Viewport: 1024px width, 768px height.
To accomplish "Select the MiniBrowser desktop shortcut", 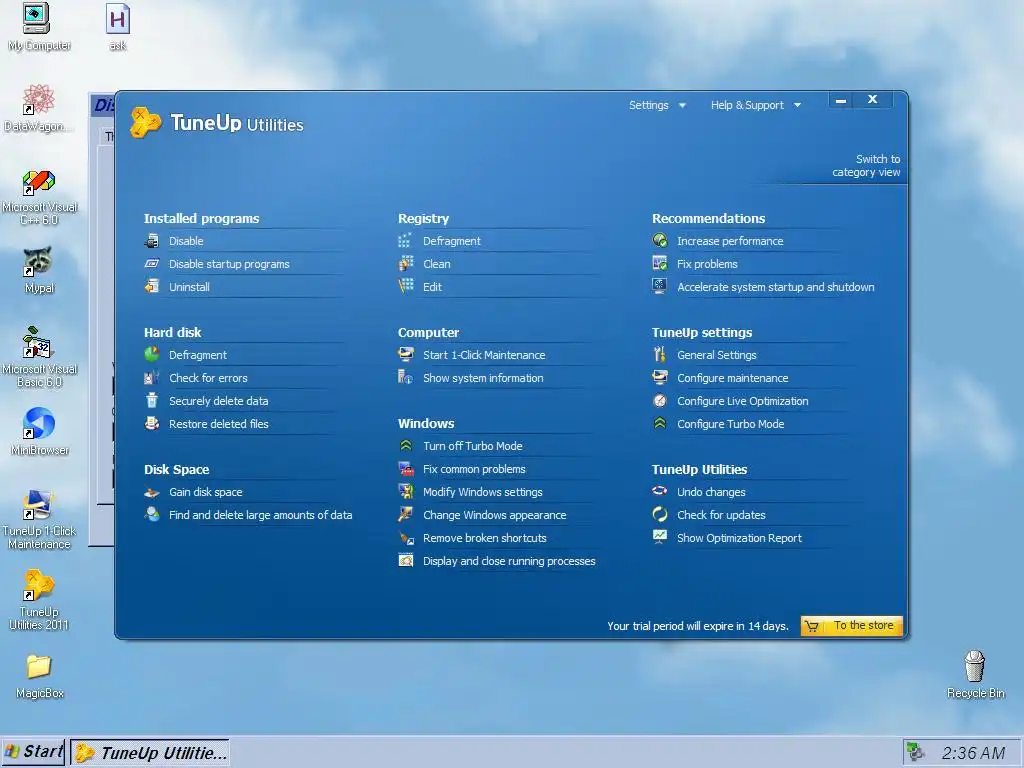I will [x=39, y=431].
